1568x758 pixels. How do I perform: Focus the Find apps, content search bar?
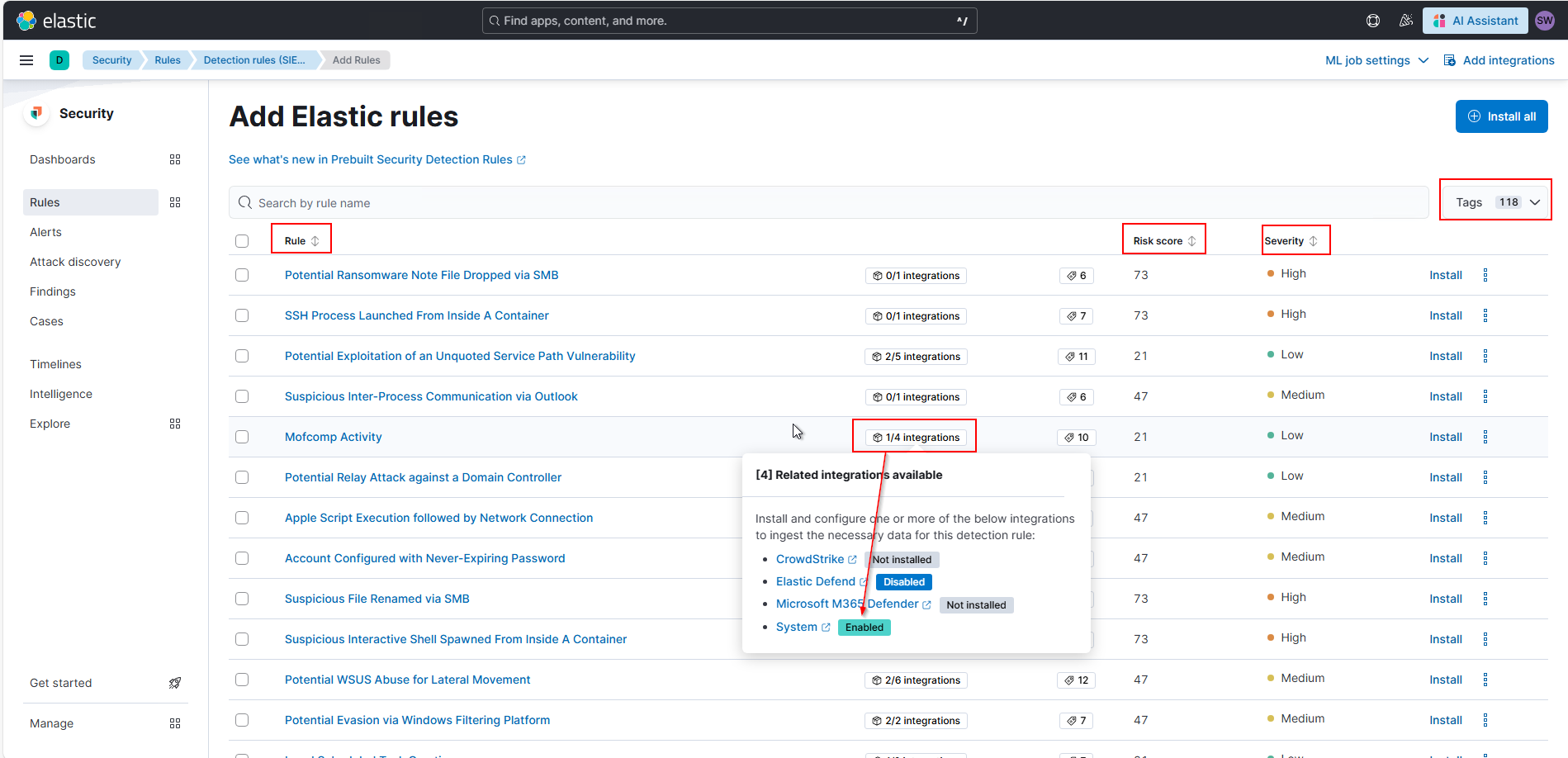(729, 21)
